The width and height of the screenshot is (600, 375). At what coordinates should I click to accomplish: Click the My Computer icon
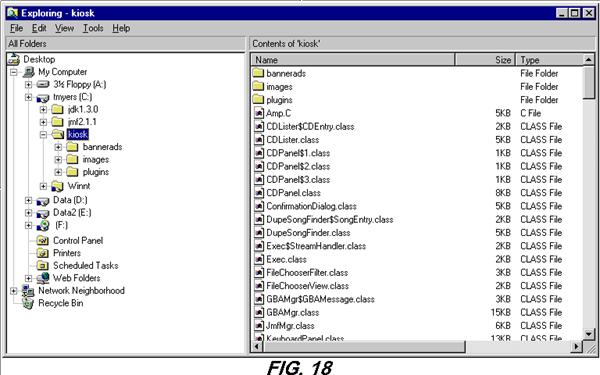pos(28,72)
